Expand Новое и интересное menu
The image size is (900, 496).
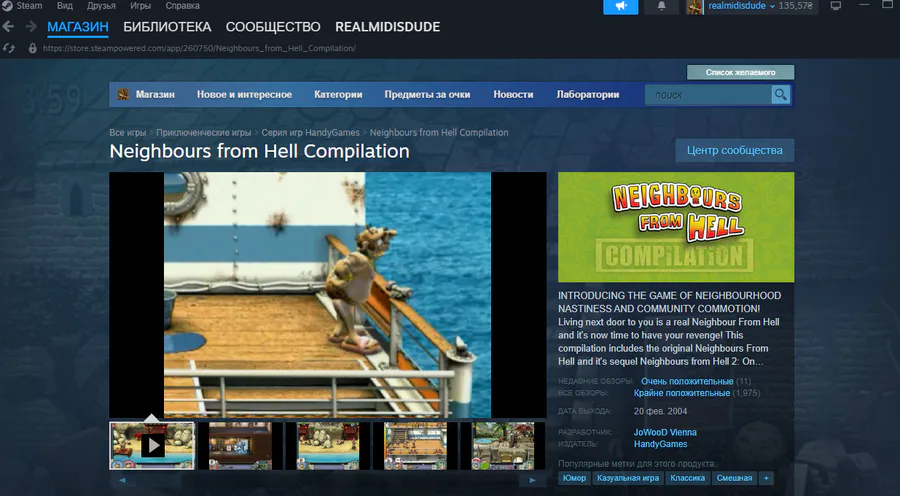click(x=245, y=95)
